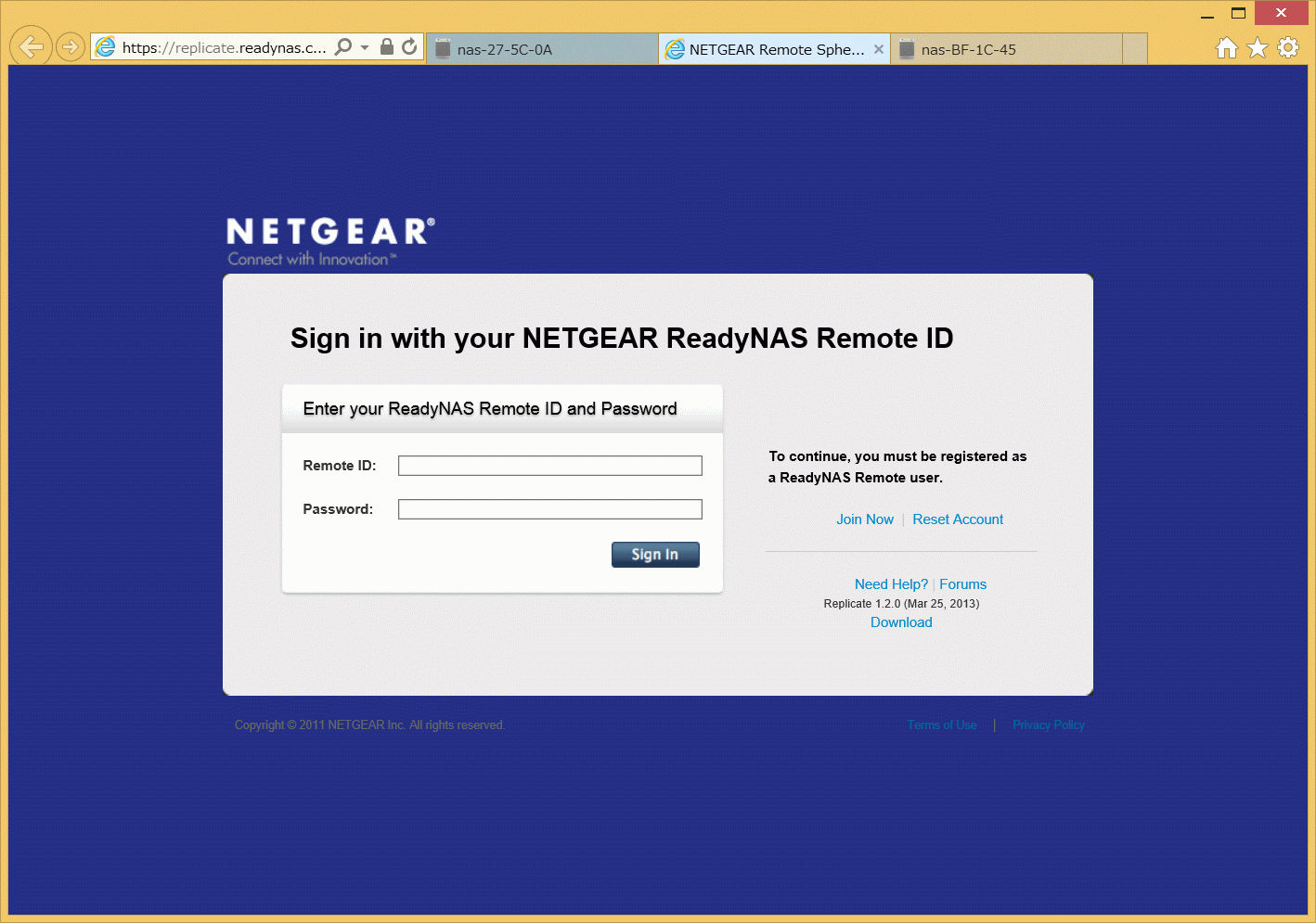Open the Join Now link
This screenshot has width=1316, height=923.
pyautogui.click(x=864, y=519)
